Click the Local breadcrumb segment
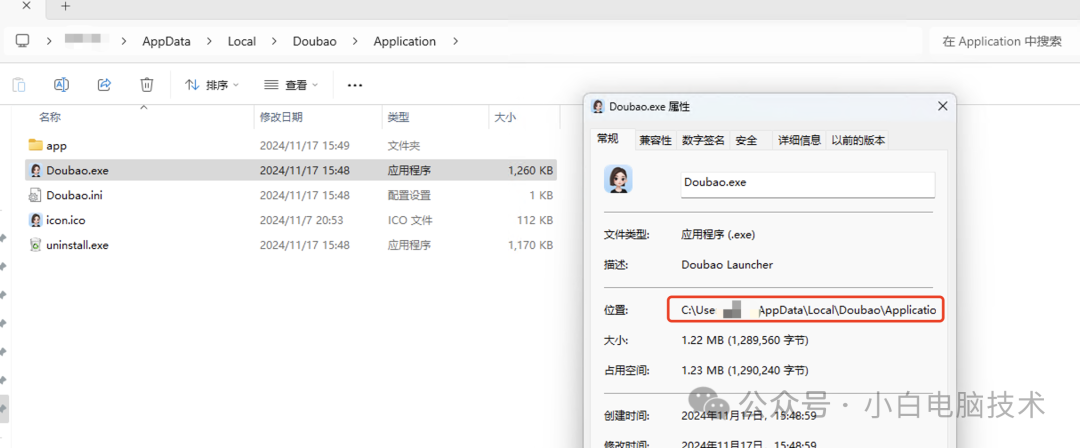The height and width of the screenshot is (448, 1080). [x=242, y=41]
